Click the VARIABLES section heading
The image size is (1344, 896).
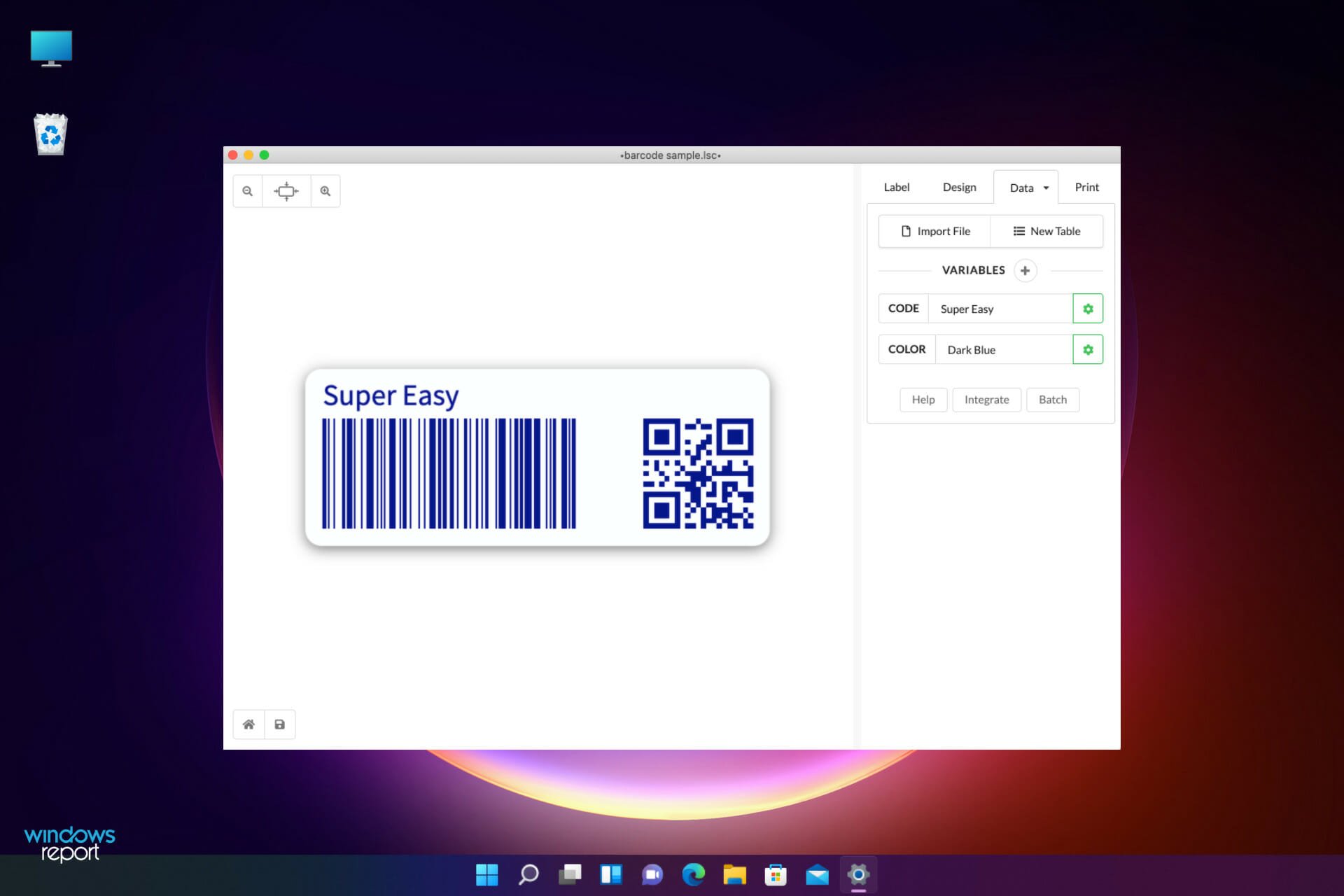point(973,270)
